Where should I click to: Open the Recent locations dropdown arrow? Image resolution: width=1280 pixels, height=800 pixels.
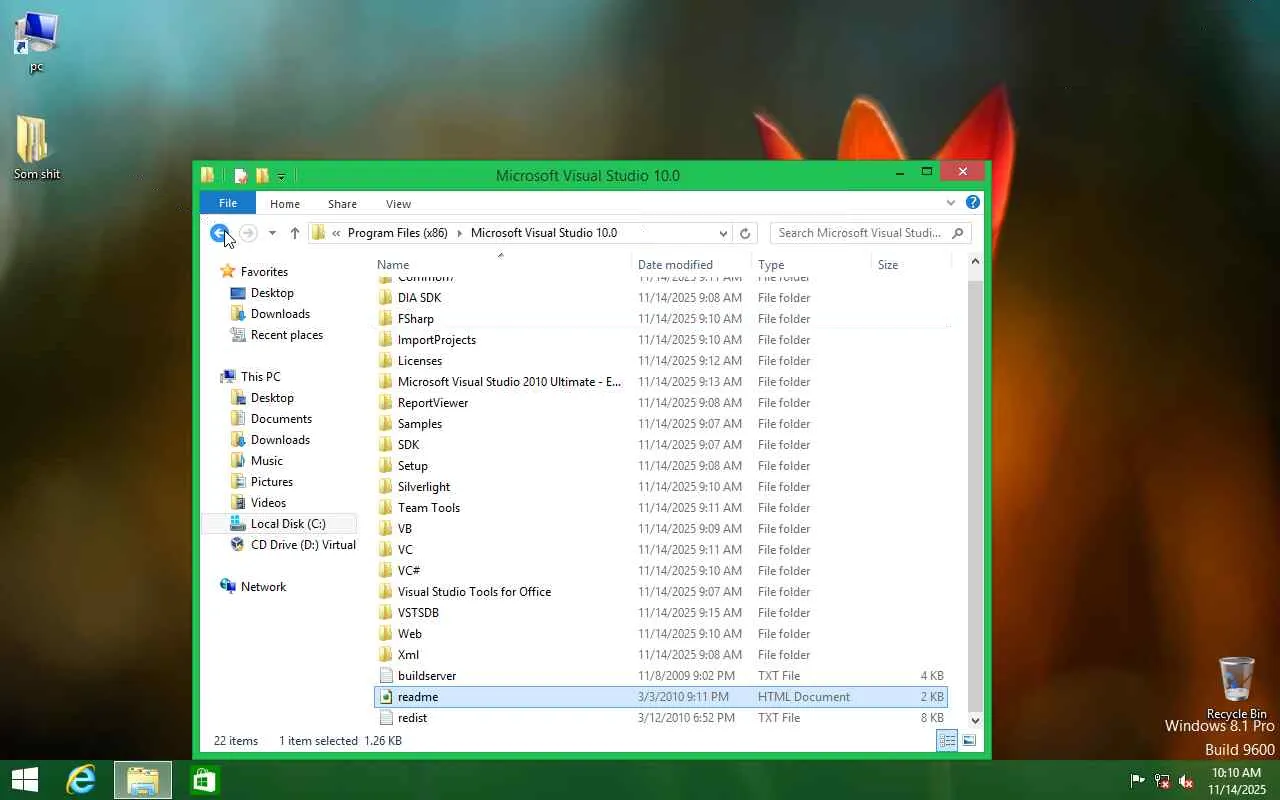coord(272,233)
